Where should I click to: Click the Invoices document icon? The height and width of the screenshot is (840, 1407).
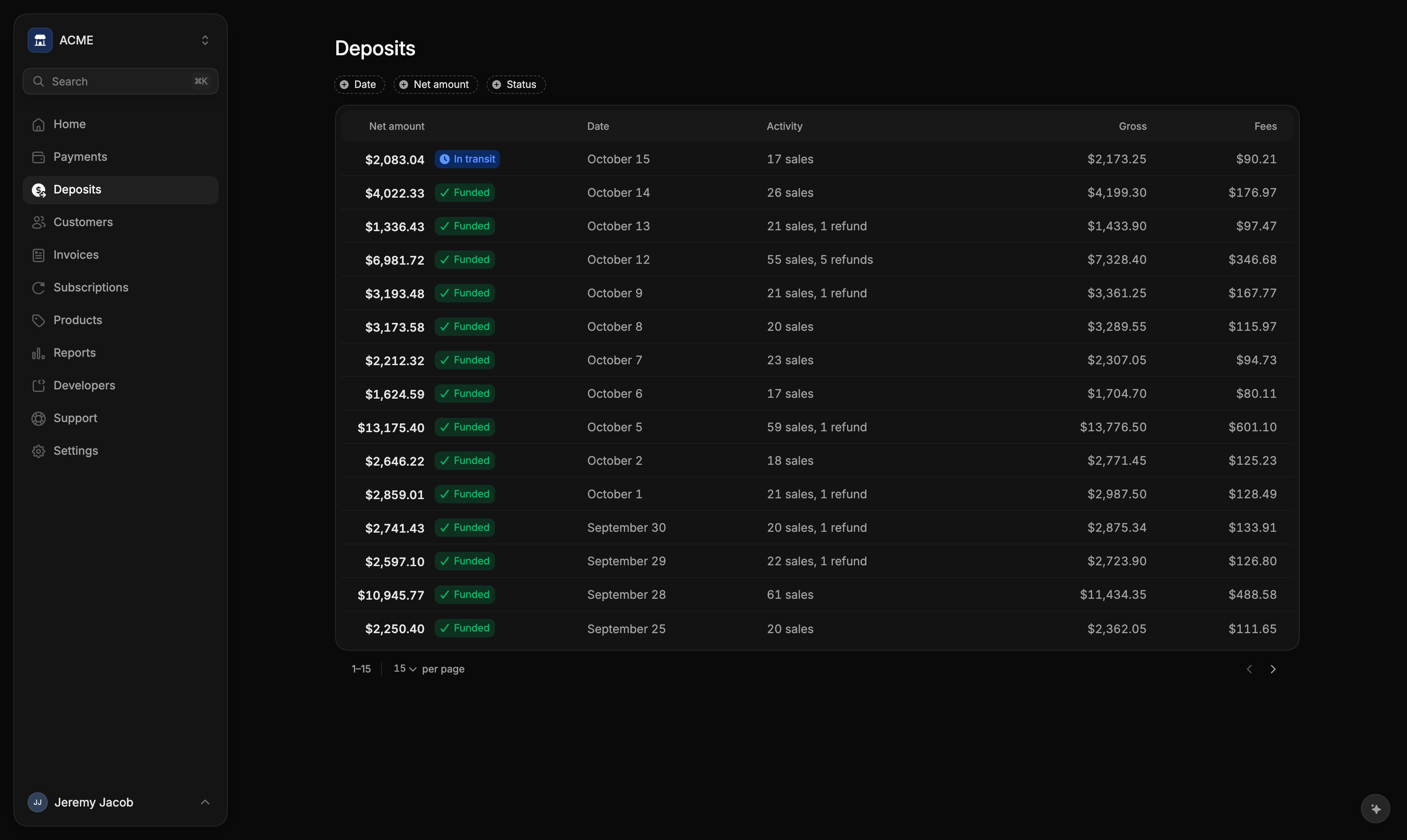39,255
